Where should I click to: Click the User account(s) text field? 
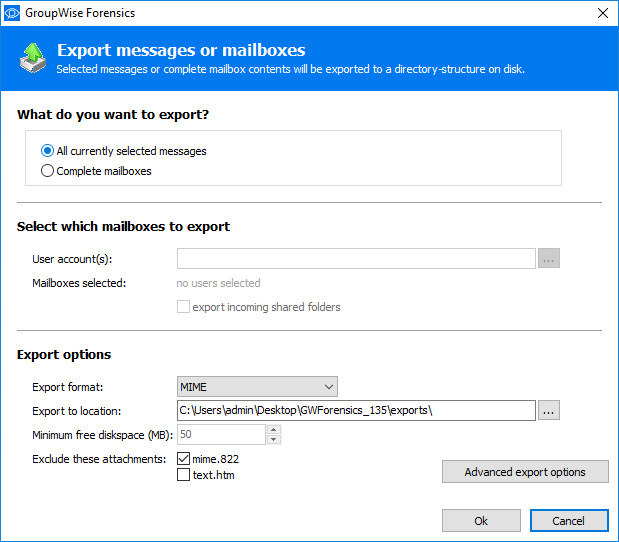(356, 259)
